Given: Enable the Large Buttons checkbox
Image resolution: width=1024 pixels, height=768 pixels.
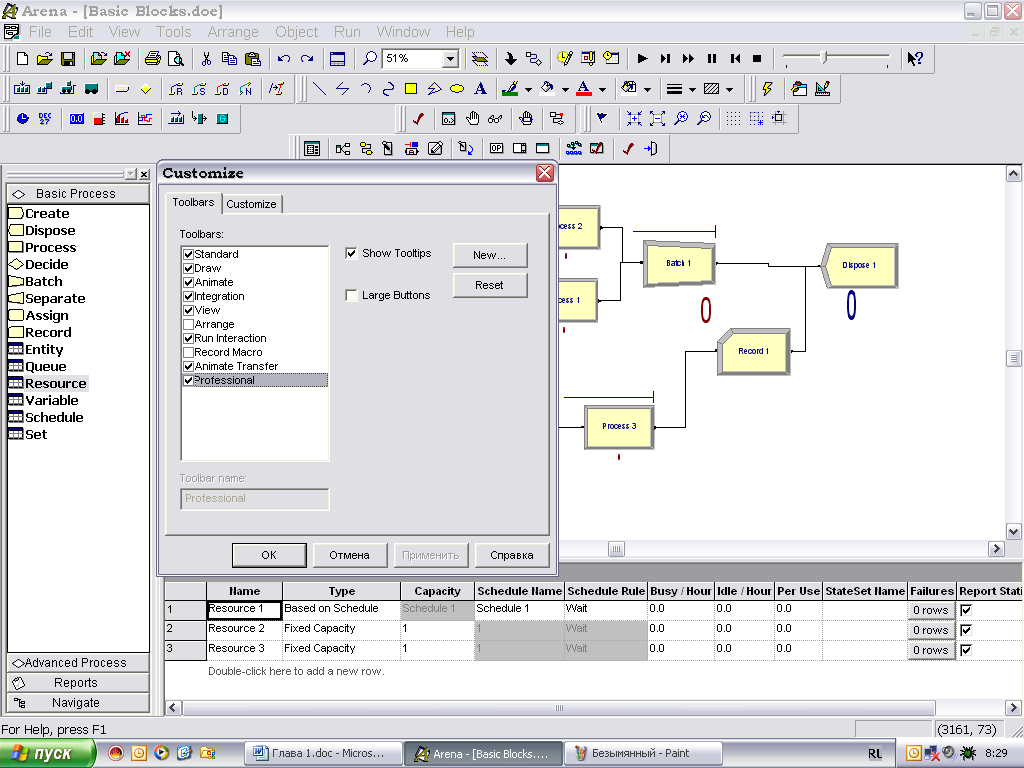Looking at the screenshot, I should (x=351, y=295).
